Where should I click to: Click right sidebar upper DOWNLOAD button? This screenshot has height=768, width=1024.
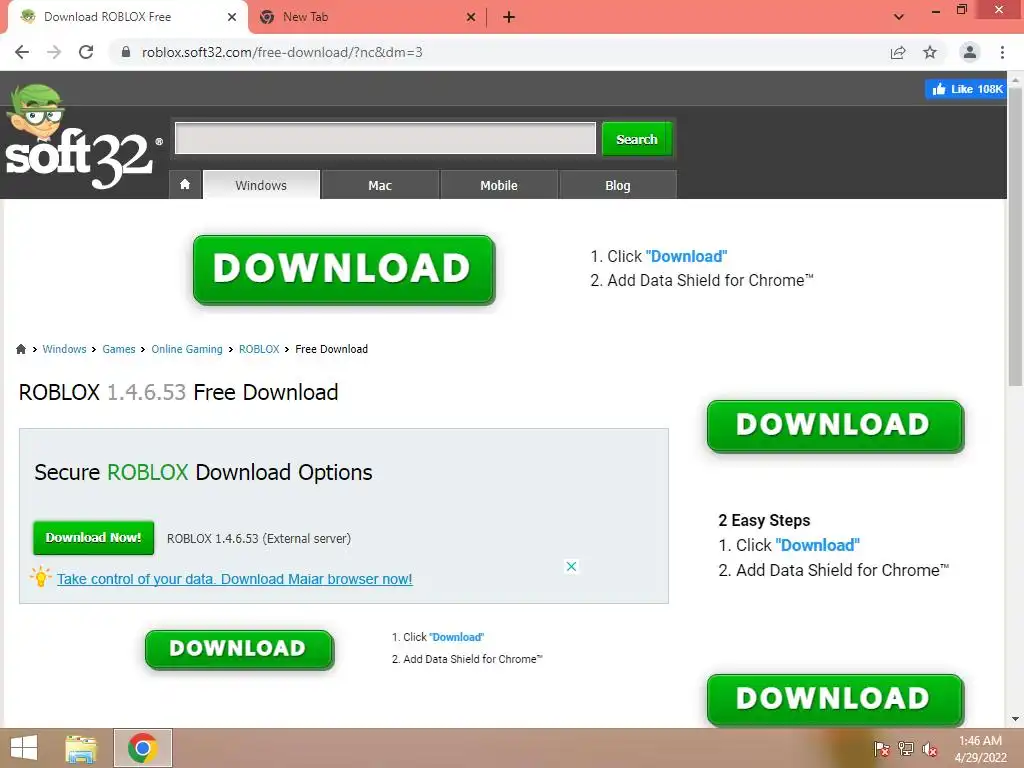tap(835, 426)
